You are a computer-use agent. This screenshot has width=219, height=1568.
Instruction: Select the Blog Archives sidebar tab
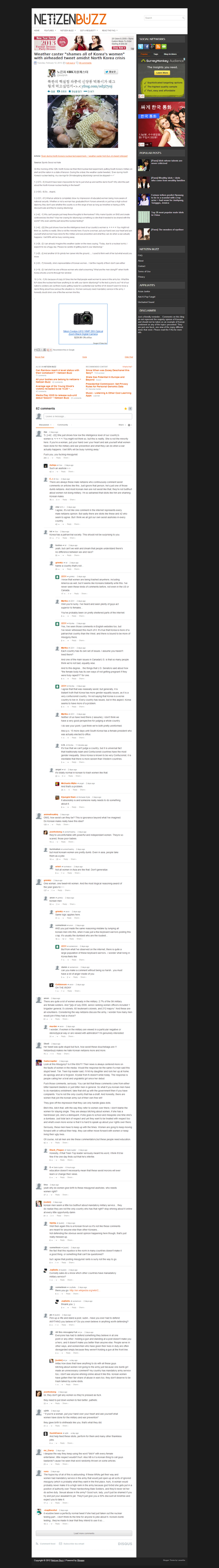point(170,54)
